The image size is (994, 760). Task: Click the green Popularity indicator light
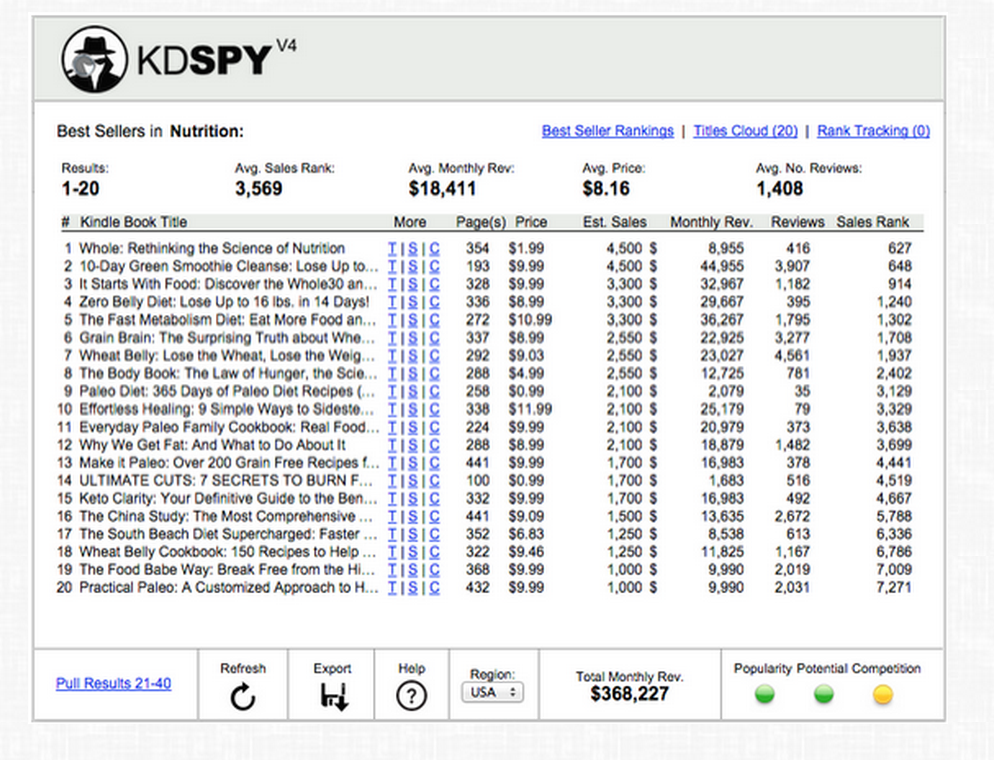coord(765,694)
